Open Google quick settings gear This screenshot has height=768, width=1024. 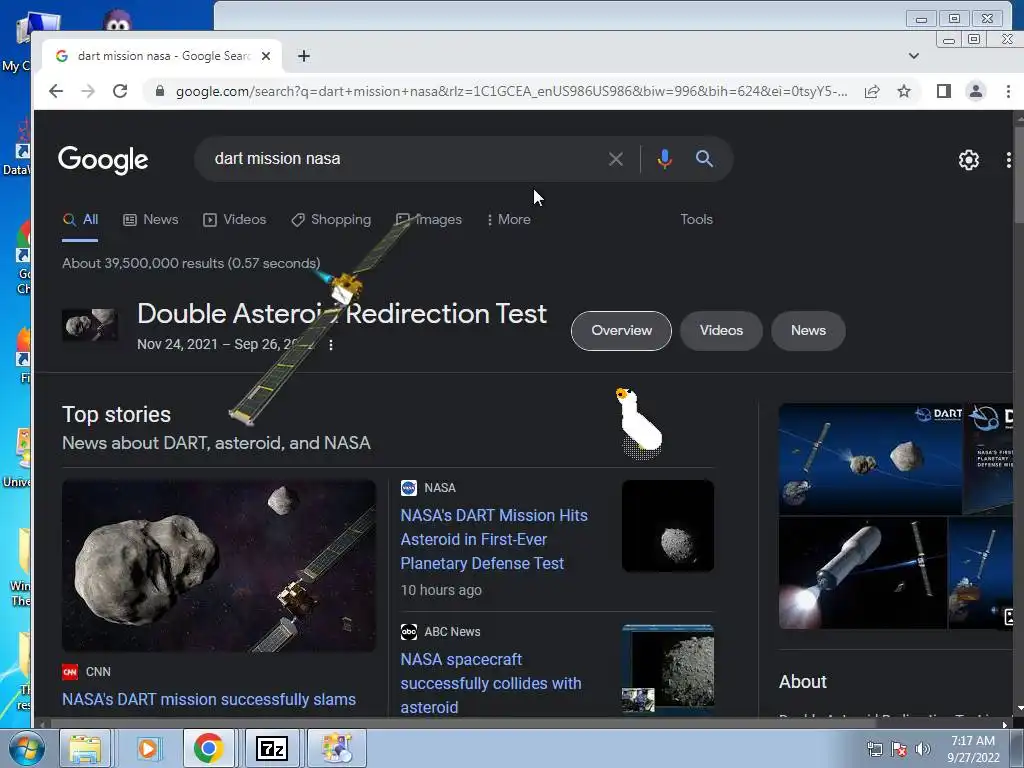coord(968,160)
